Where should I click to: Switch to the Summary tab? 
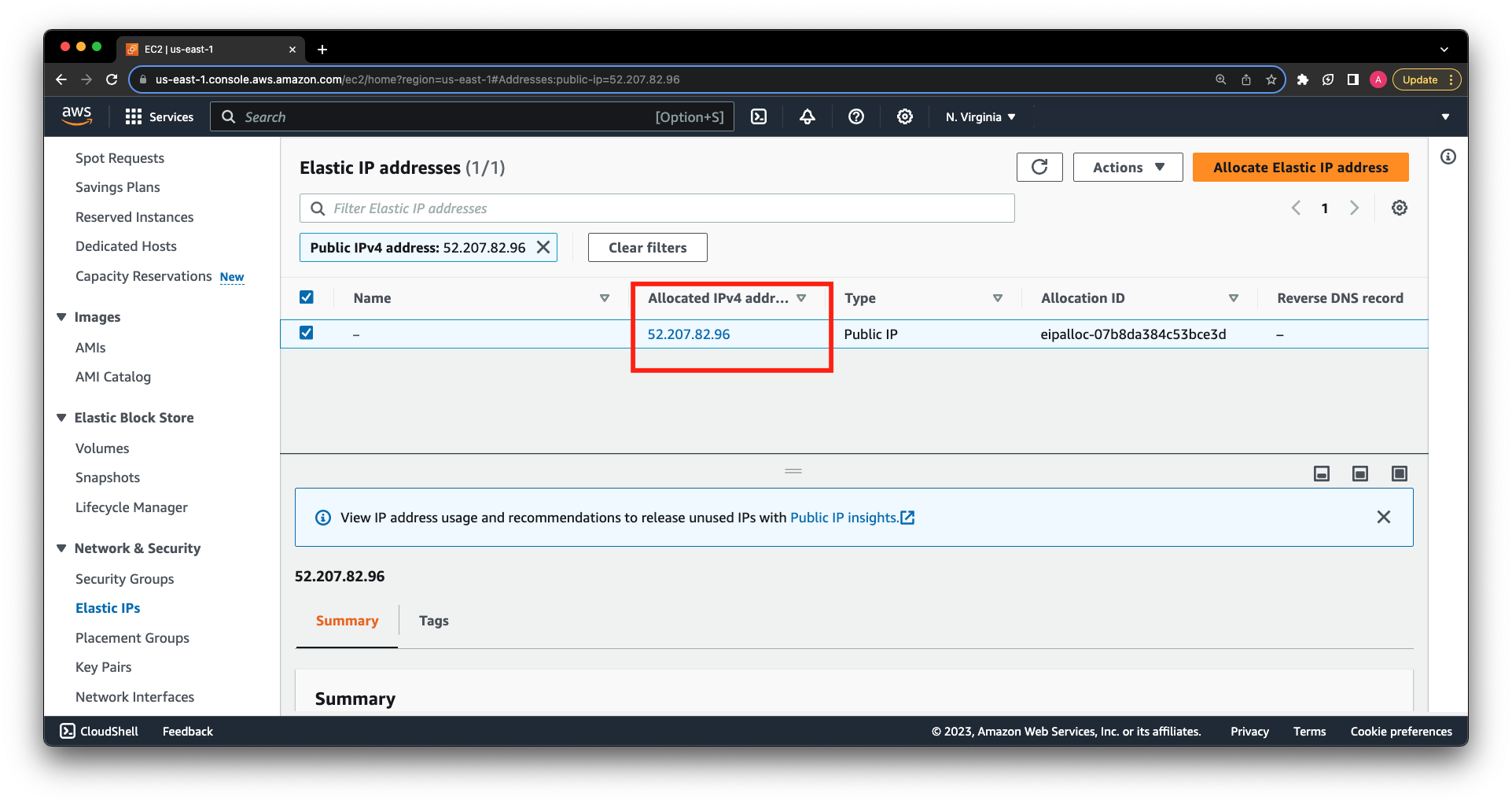coord(347,621)
